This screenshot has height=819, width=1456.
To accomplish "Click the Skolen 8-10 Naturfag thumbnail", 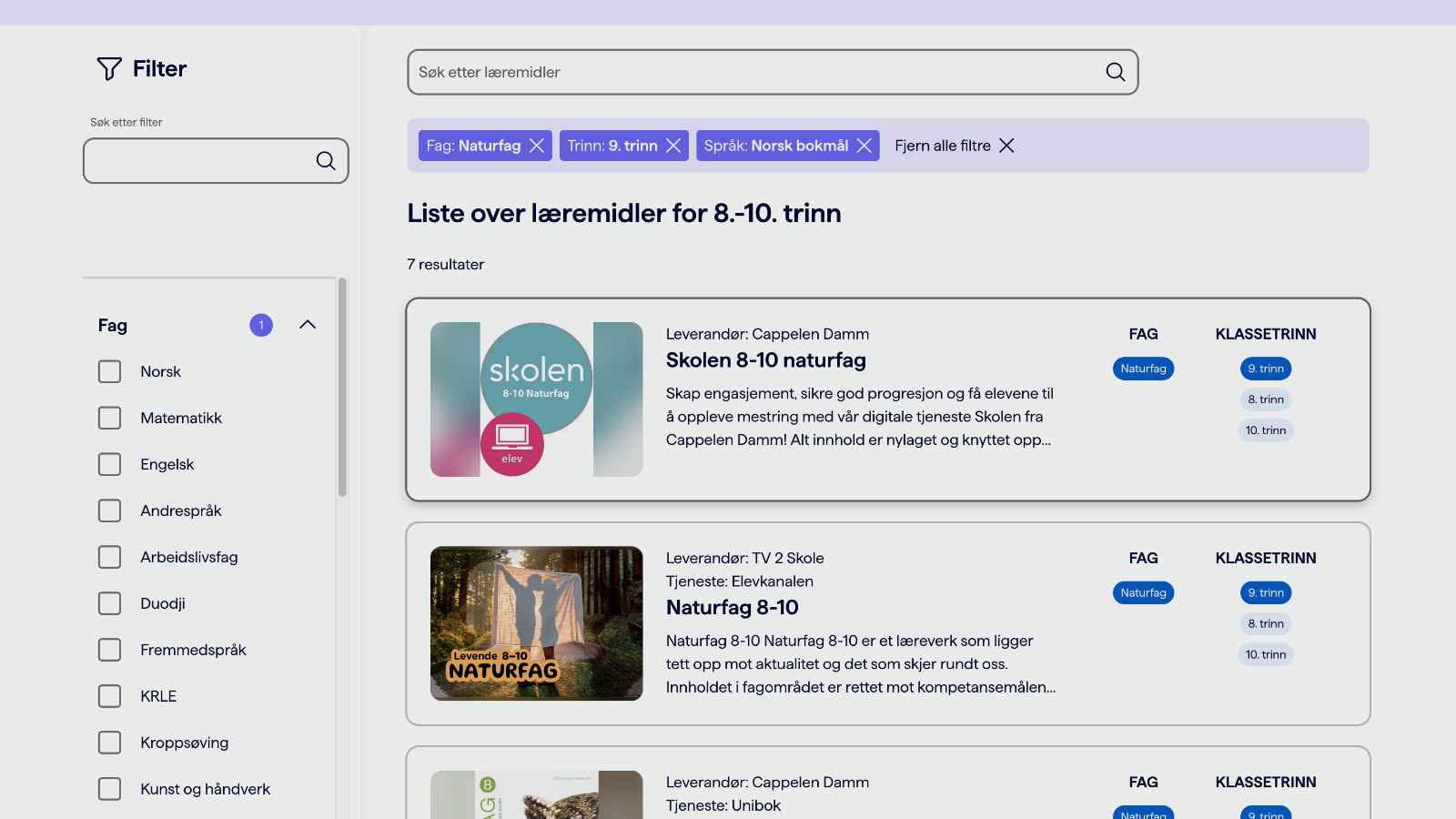I will point(537,399).
